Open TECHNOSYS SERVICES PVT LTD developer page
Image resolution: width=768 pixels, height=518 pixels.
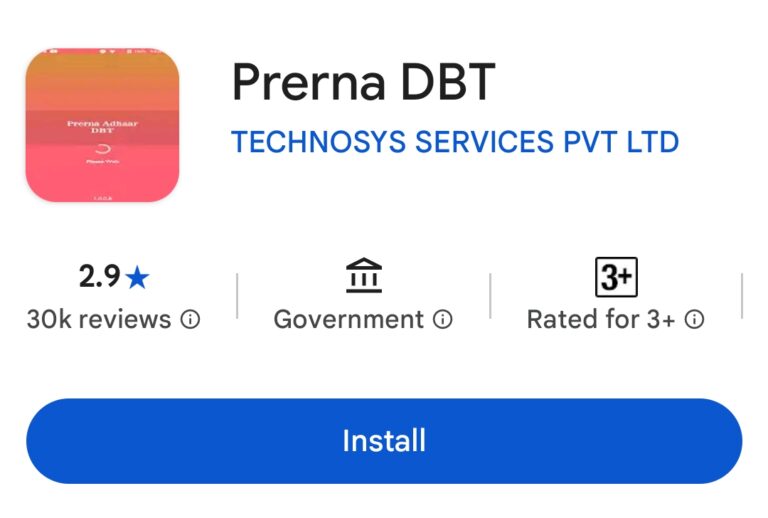455,142
